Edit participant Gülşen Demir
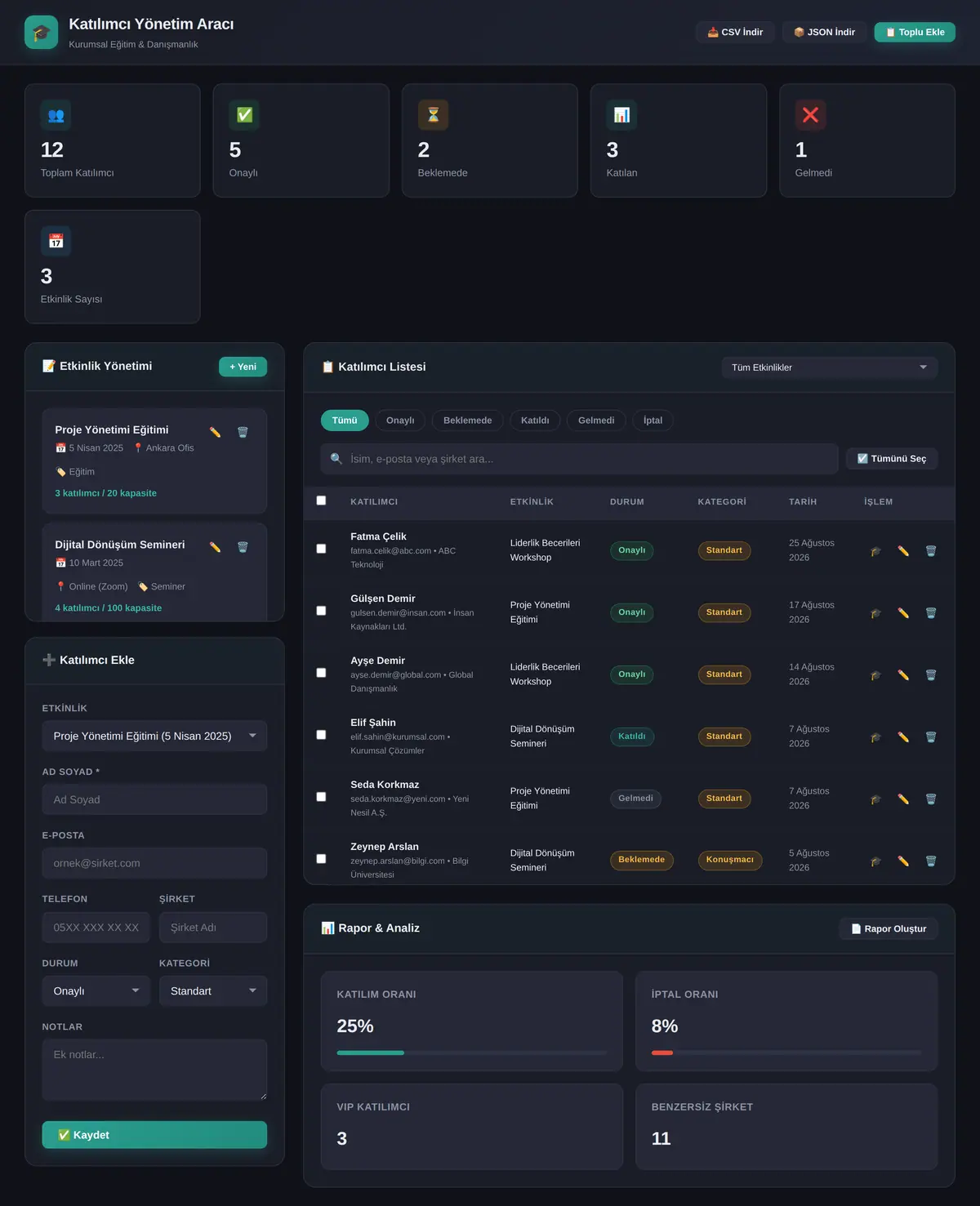The image size is (980, 1206). tap(903, 613)
